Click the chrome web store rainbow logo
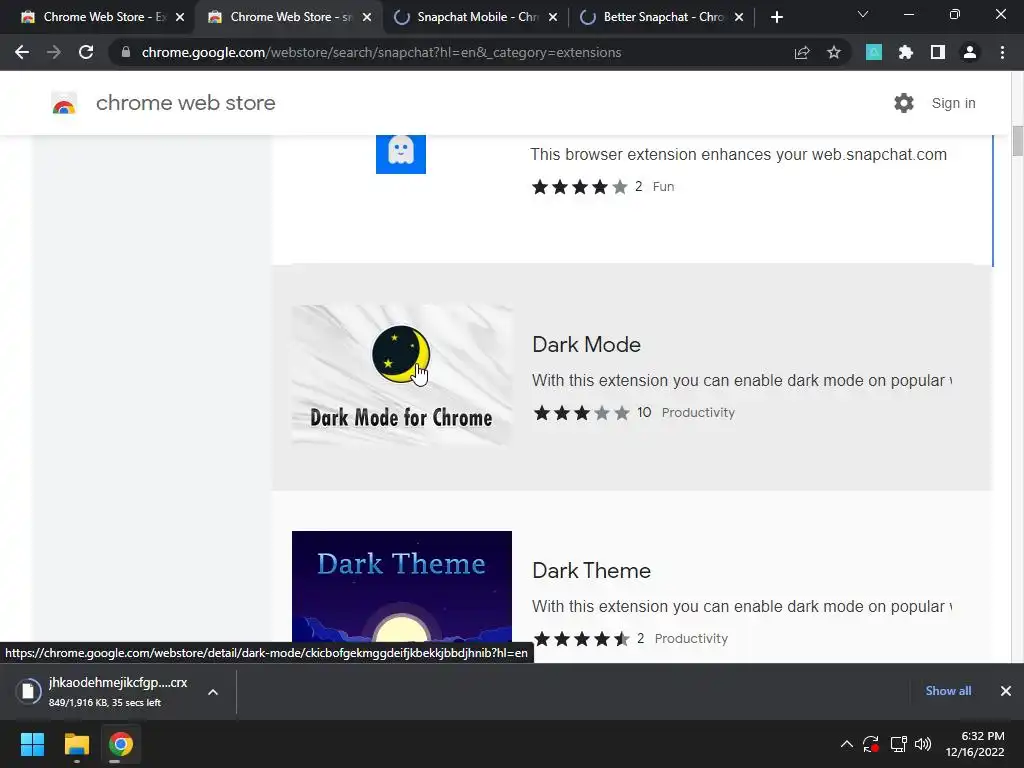 [64, 103]
